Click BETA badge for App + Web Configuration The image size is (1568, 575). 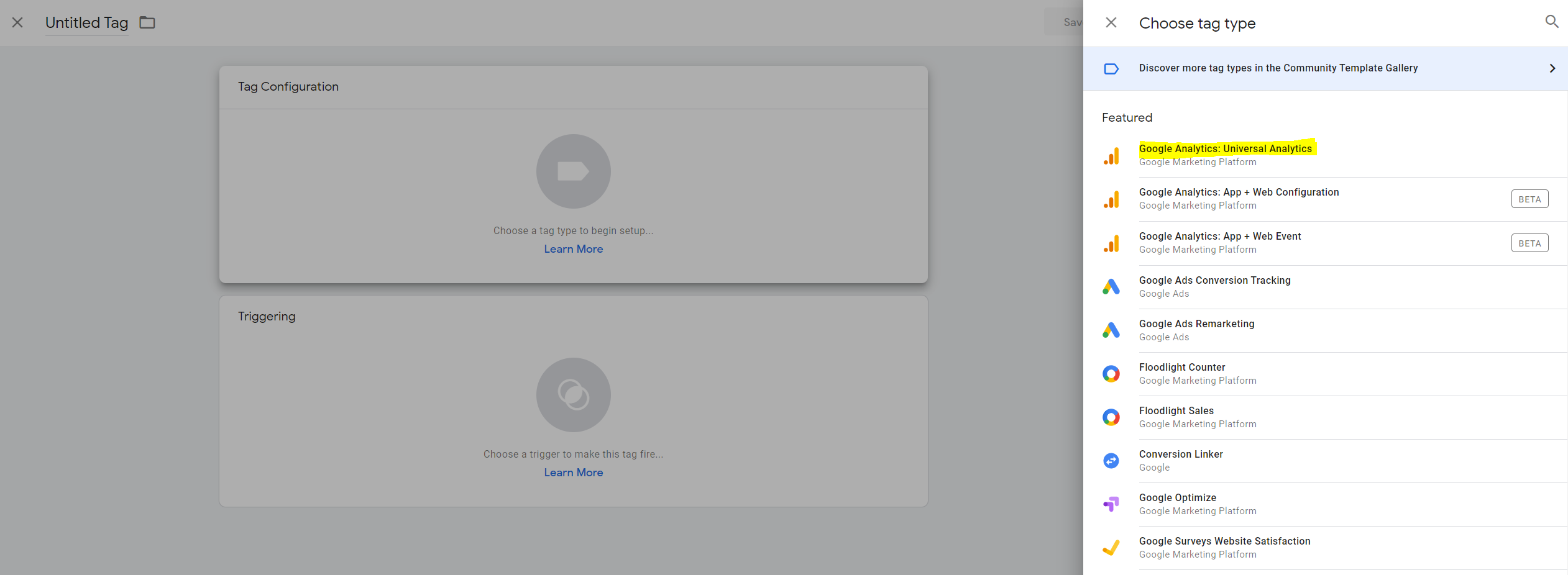pos(1529,199)
